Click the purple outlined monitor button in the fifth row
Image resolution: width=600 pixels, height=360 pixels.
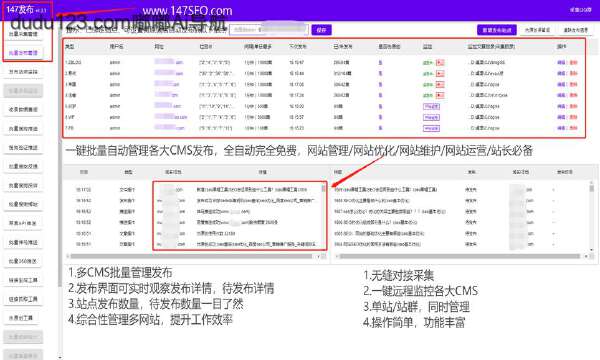click(x=431, y=106)
